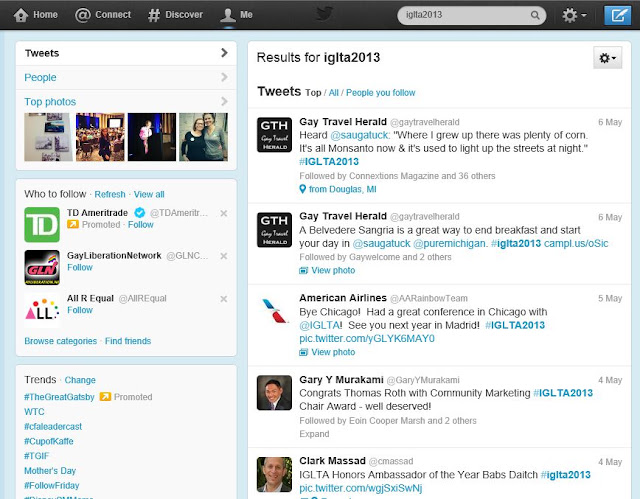Open the Connect @ icon
The width and height of the screenshot is (640, 499).
click(82, 15)
